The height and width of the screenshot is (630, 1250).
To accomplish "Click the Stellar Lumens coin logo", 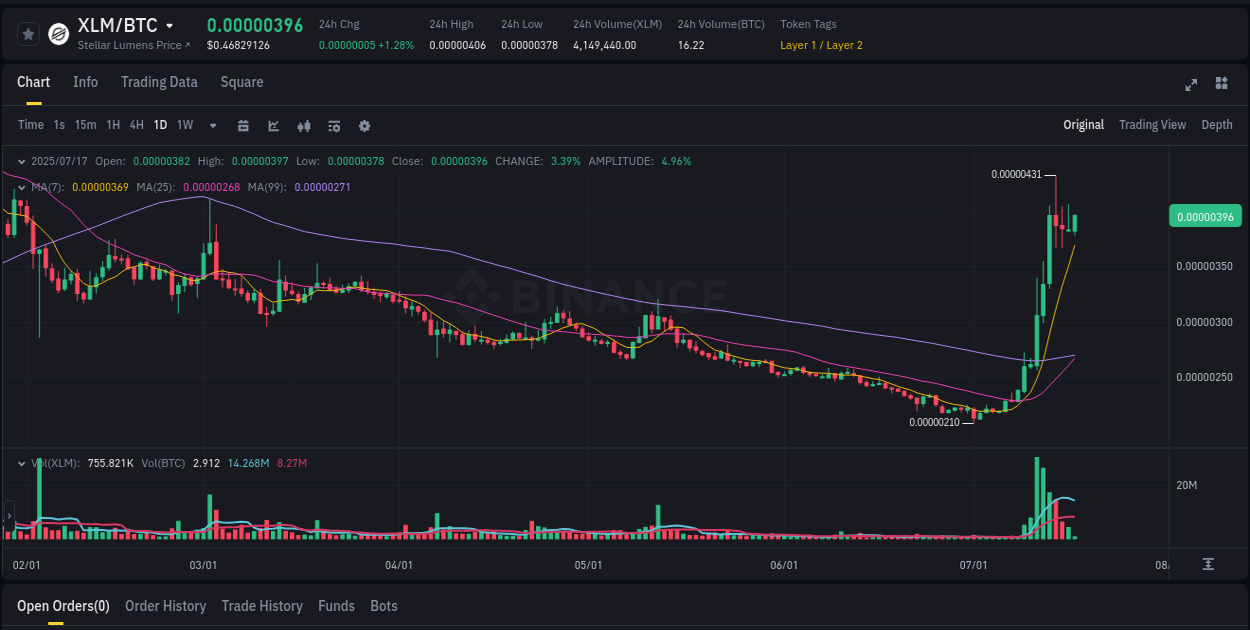I will pos(57,33).
